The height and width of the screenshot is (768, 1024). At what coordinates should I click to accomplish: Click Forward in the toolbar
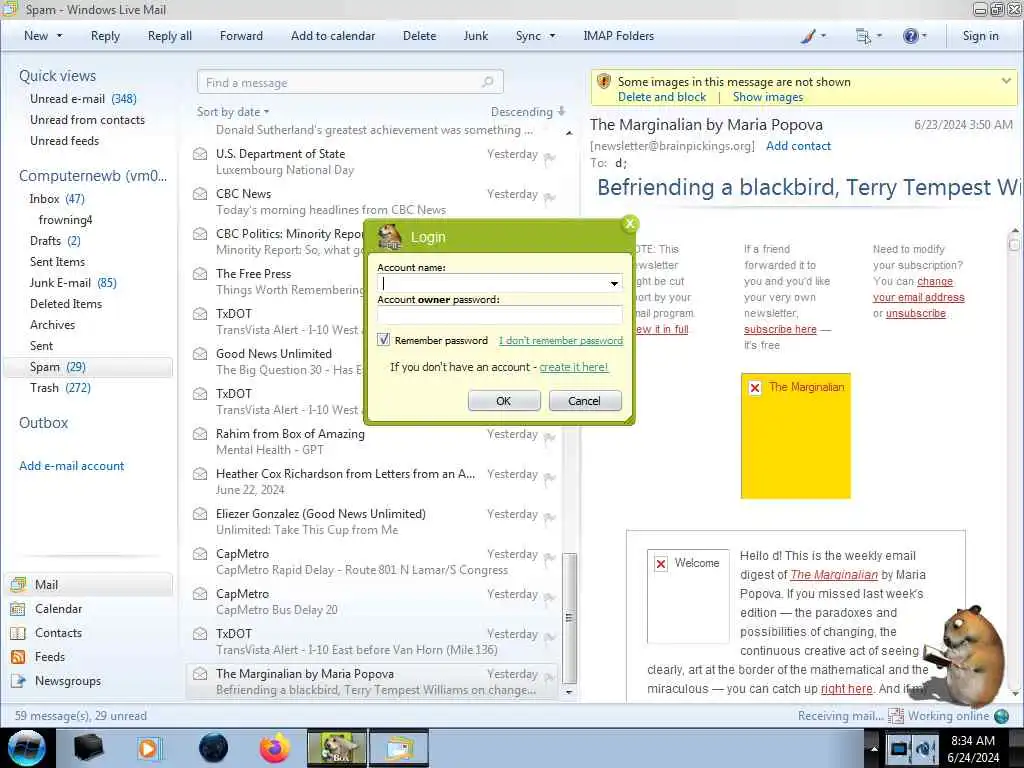(x=241, y=36)
